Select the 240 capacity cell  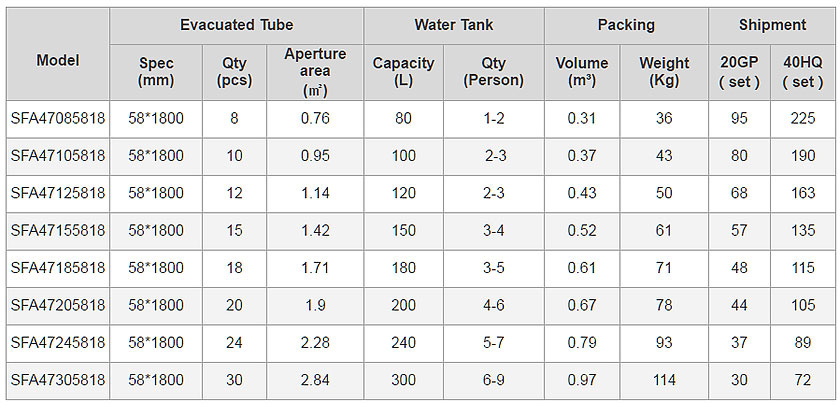tap(403, 342)
